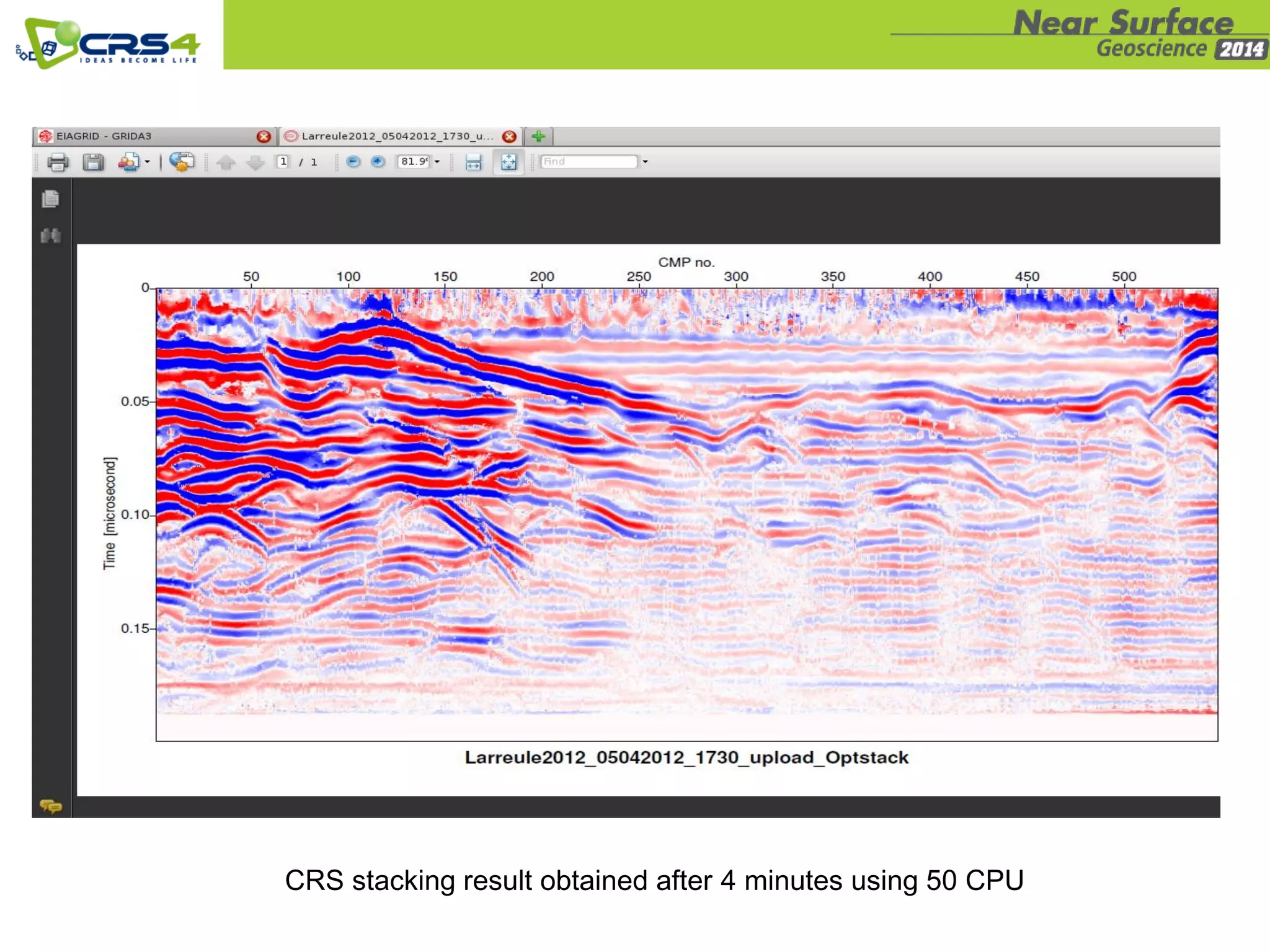This screenshot has height=952, width=1270.
Task: Click the 0.15 time axis tick label
Action: pos(135,628)
